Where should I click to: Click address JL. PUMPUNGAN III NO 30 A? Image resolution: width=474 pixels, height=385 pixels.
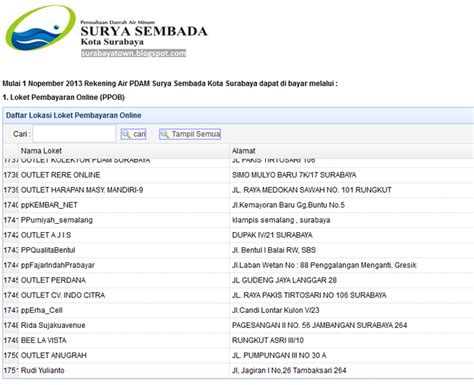pyautogui.click(x=279, y=355)
